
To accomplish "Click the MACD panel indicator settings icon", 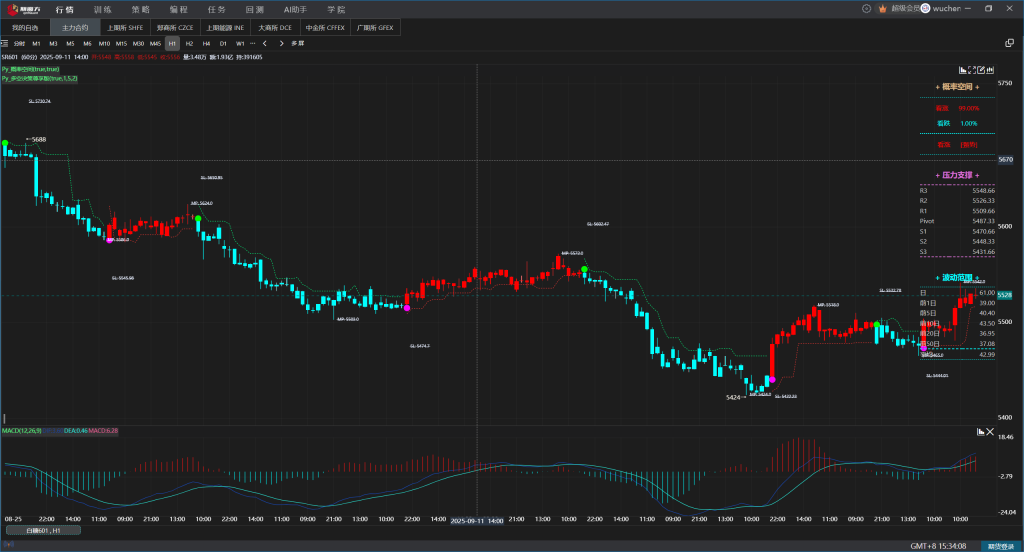I will [979, 432].
